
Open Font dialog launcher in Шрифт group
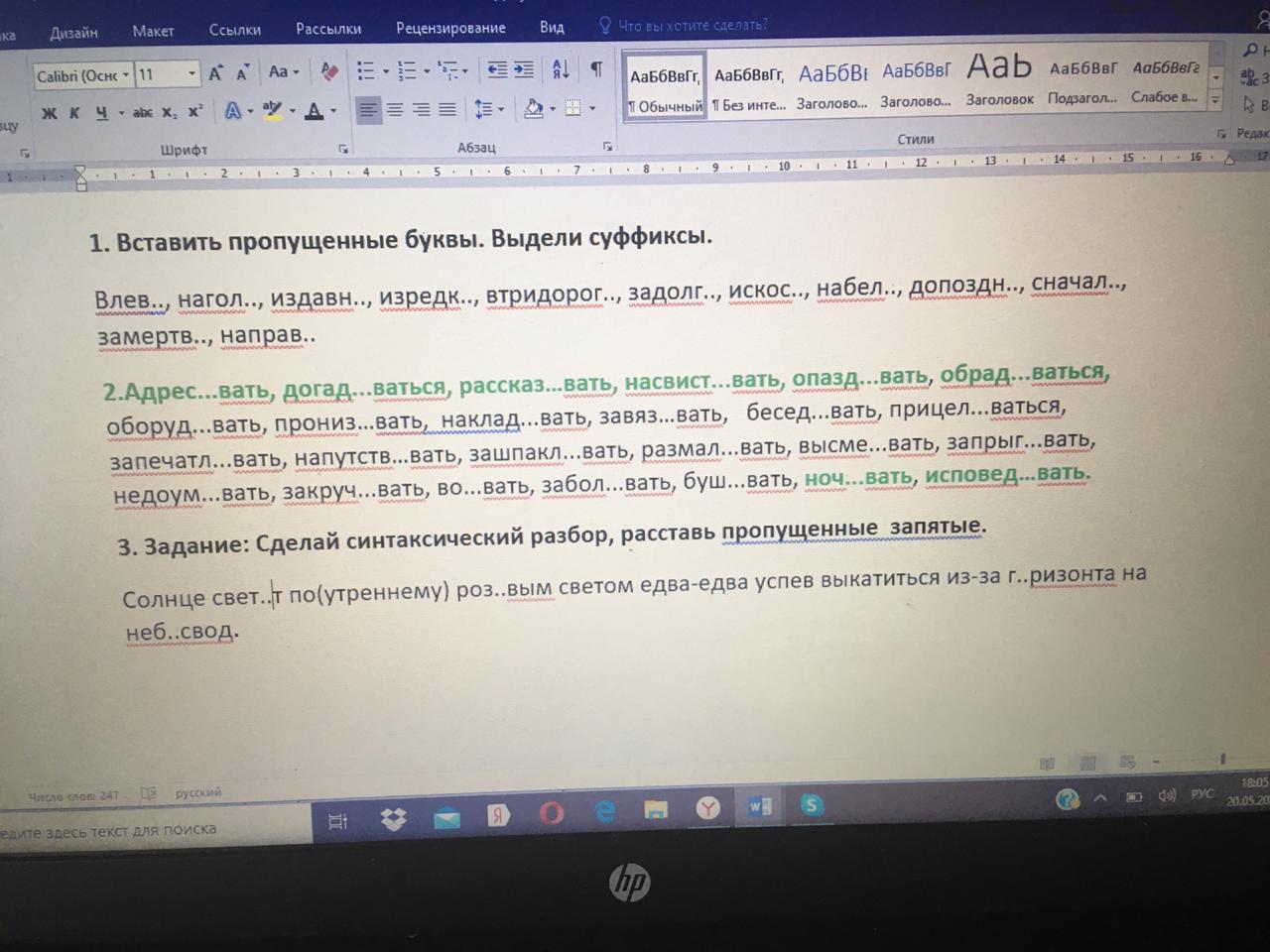tap(343, 150)
